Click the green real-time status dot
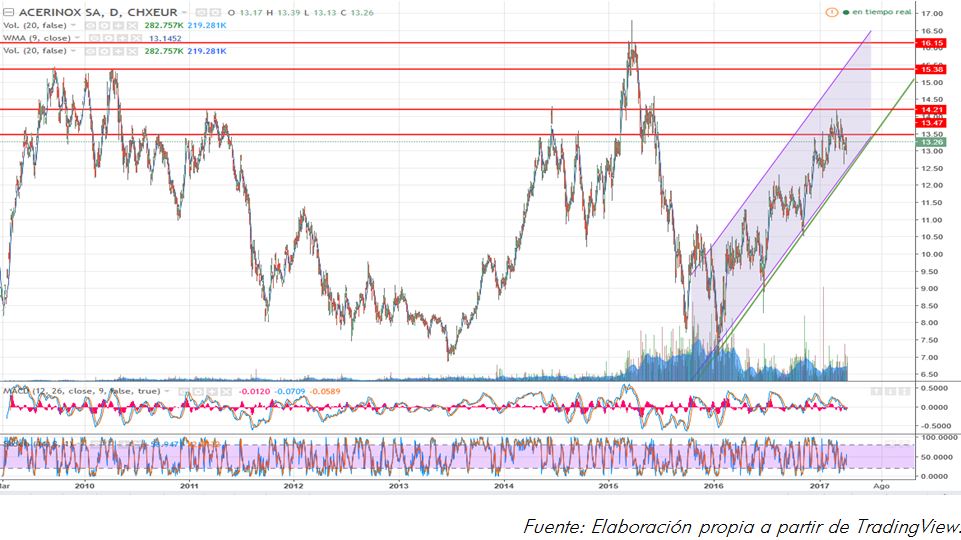Viewport: 961px width, 540px height. tap(846, 12)
